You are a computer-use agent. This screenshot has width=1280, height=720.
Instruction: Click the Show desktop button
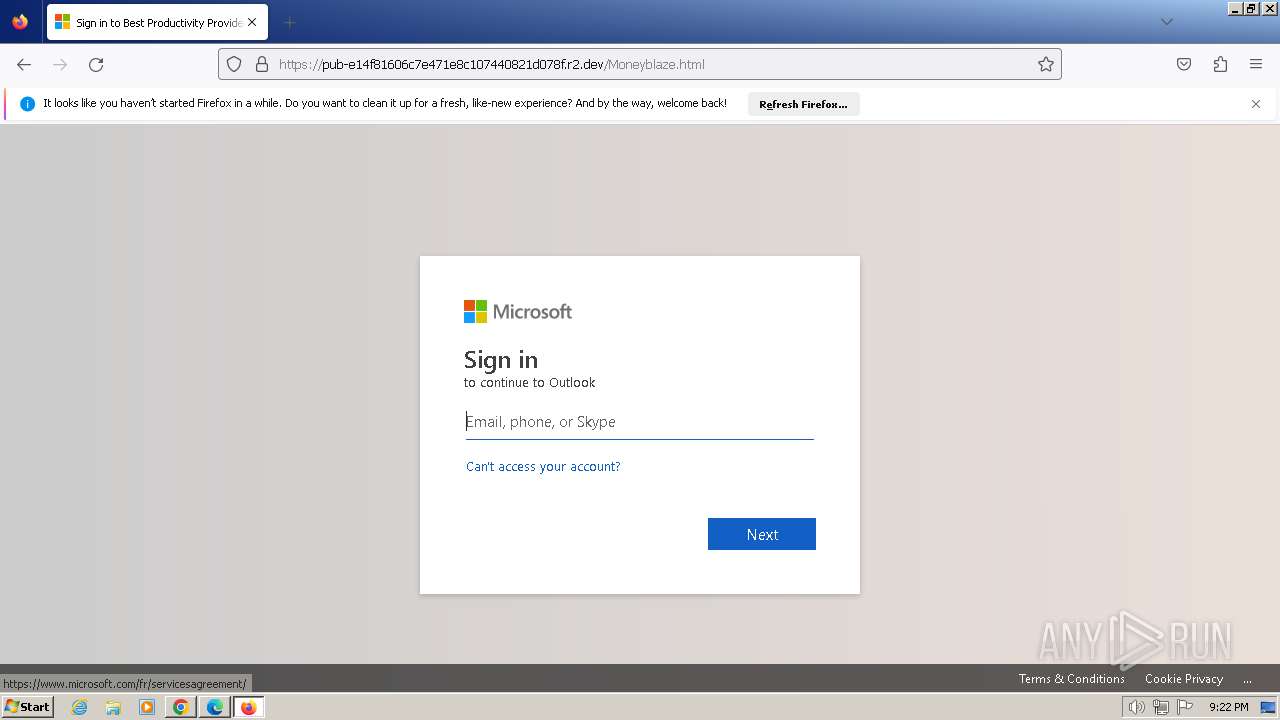[1269, 707]
